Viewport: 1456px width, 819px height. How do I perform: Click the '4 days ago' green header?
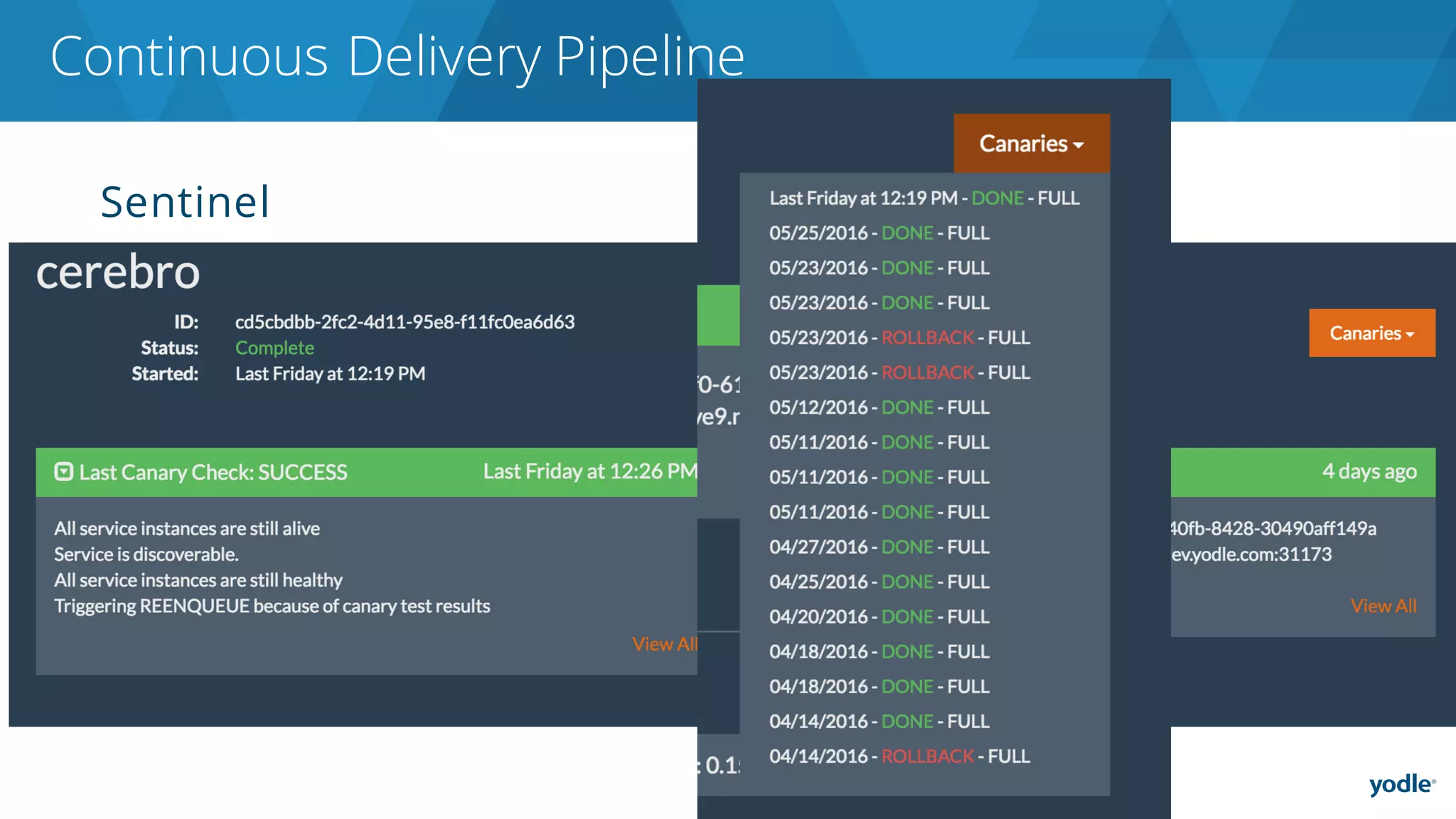point(1369,471)
